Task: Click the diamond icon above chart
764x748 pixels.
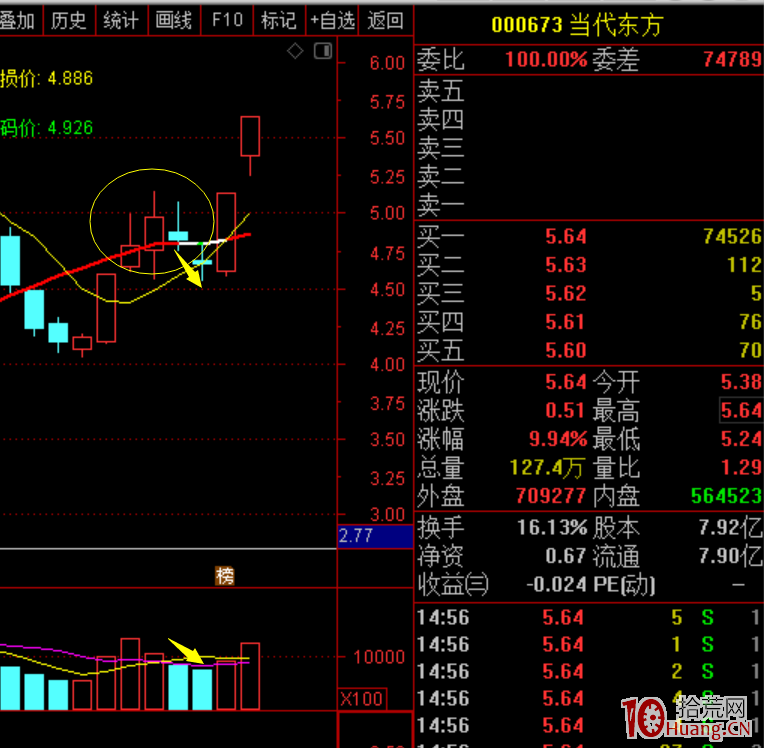Action: (x=295, y=51)
